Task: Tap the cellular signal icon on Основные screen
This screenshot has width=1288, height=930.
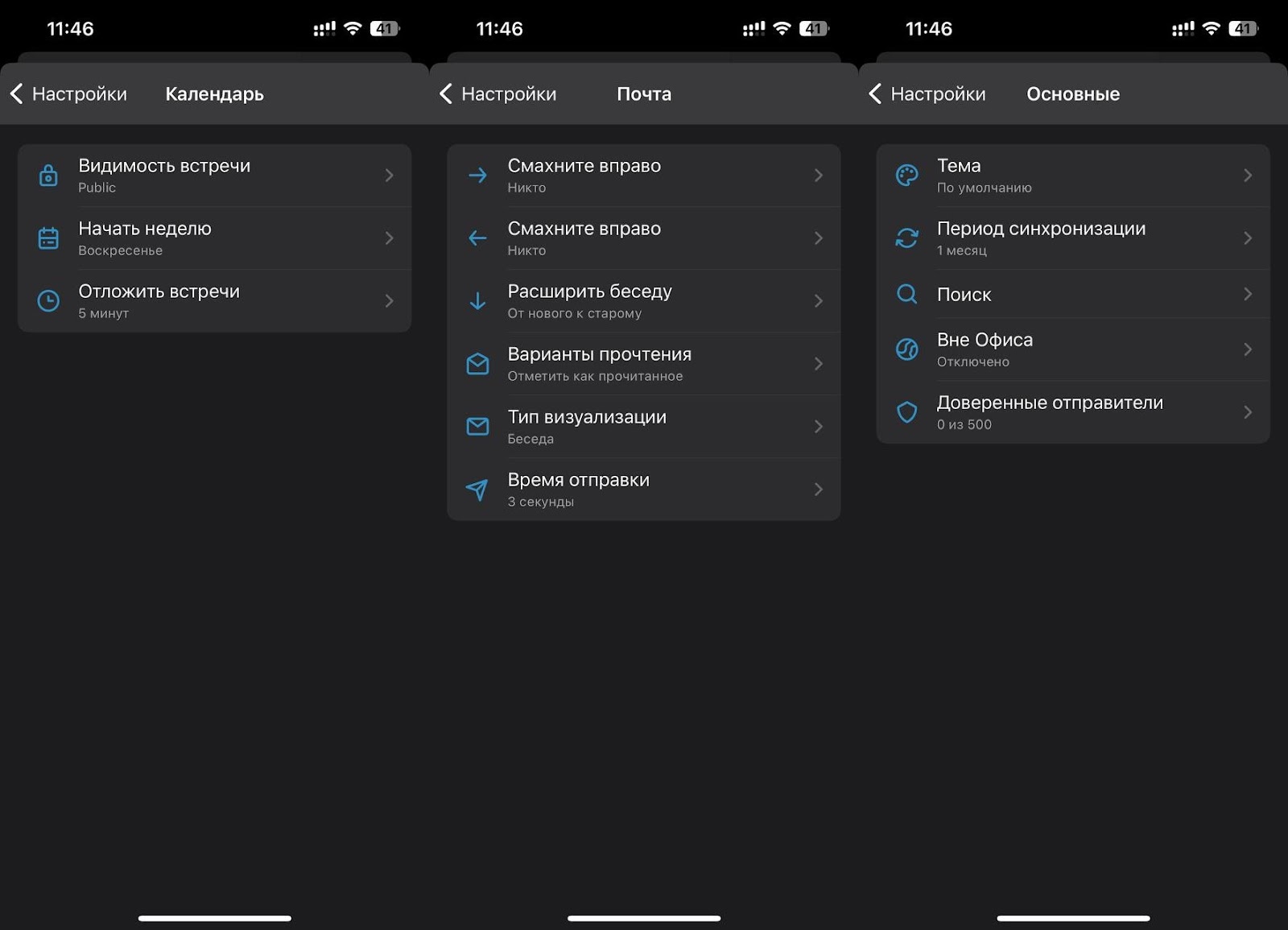Action: point(1183,29)
